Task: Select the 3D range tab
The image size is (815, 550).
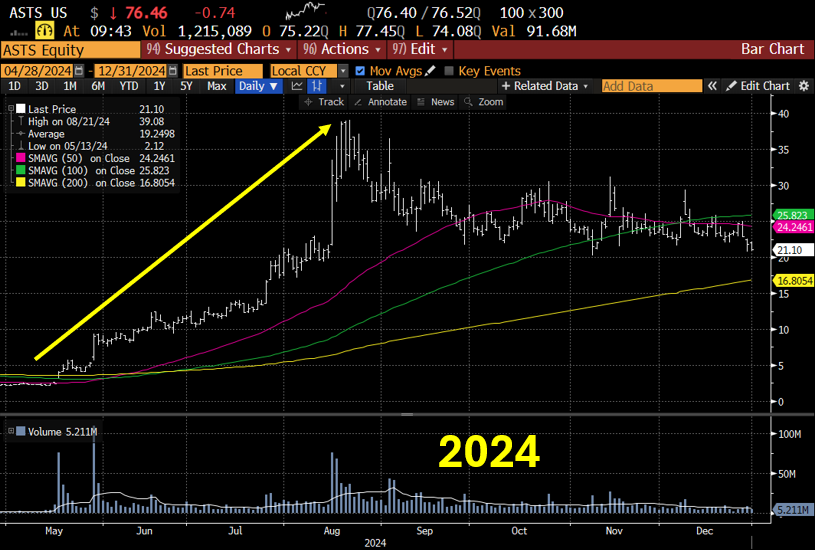Action: pos(42,86)
